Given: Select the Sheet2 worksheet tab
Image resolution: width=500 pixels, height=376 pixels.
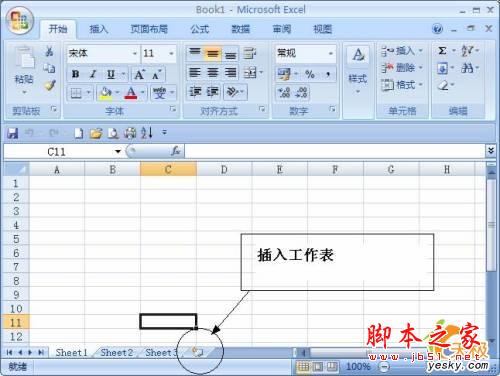Looking at the screenshot, I should pyautogui.click(x=117, y=352).
